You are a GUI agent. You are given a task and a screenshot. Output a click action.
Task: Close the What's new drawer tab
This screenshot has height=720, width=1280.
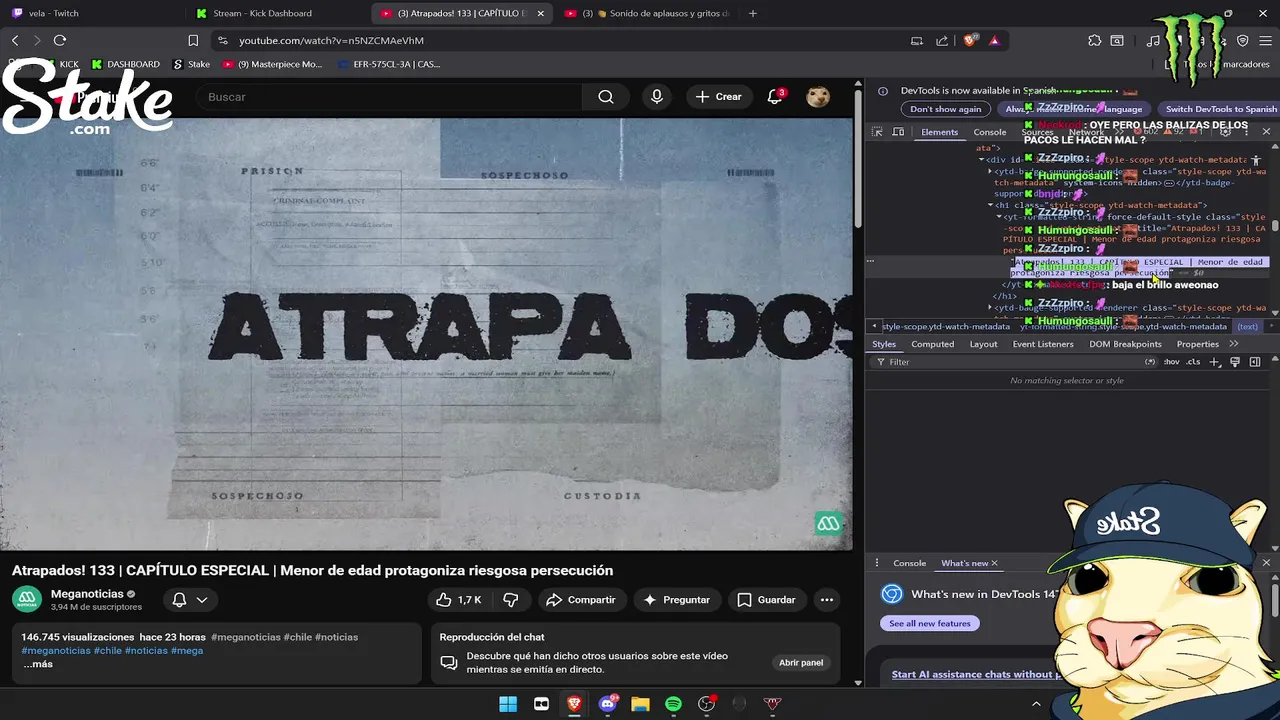[x=994, y=563]
